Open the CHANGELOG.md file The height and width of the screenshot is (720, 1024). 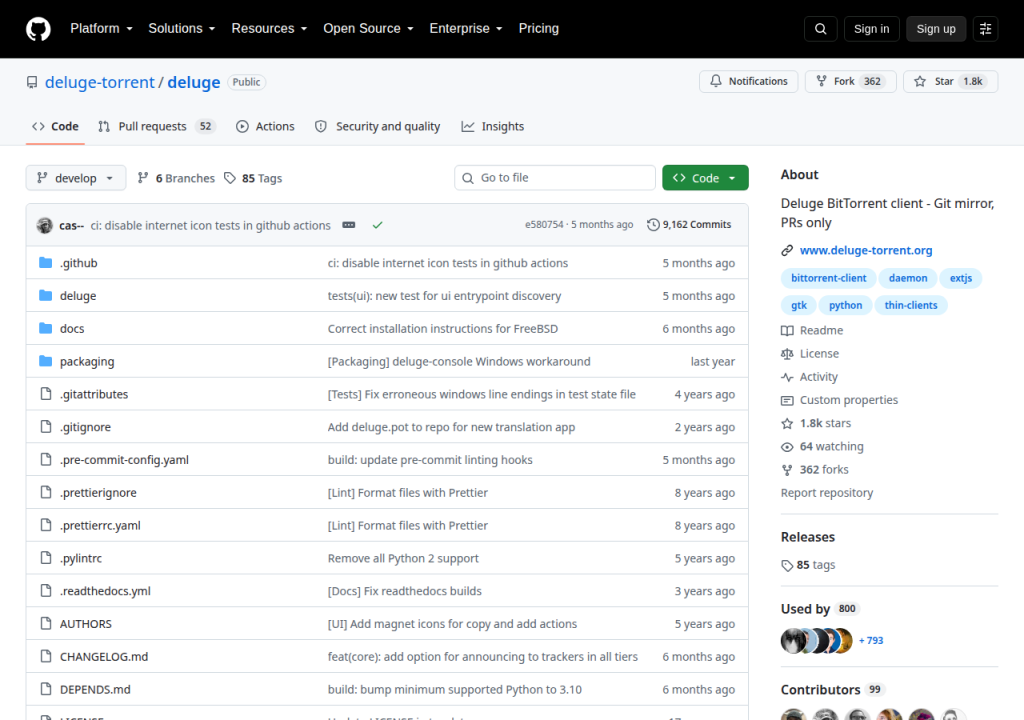tap(104, 657)
